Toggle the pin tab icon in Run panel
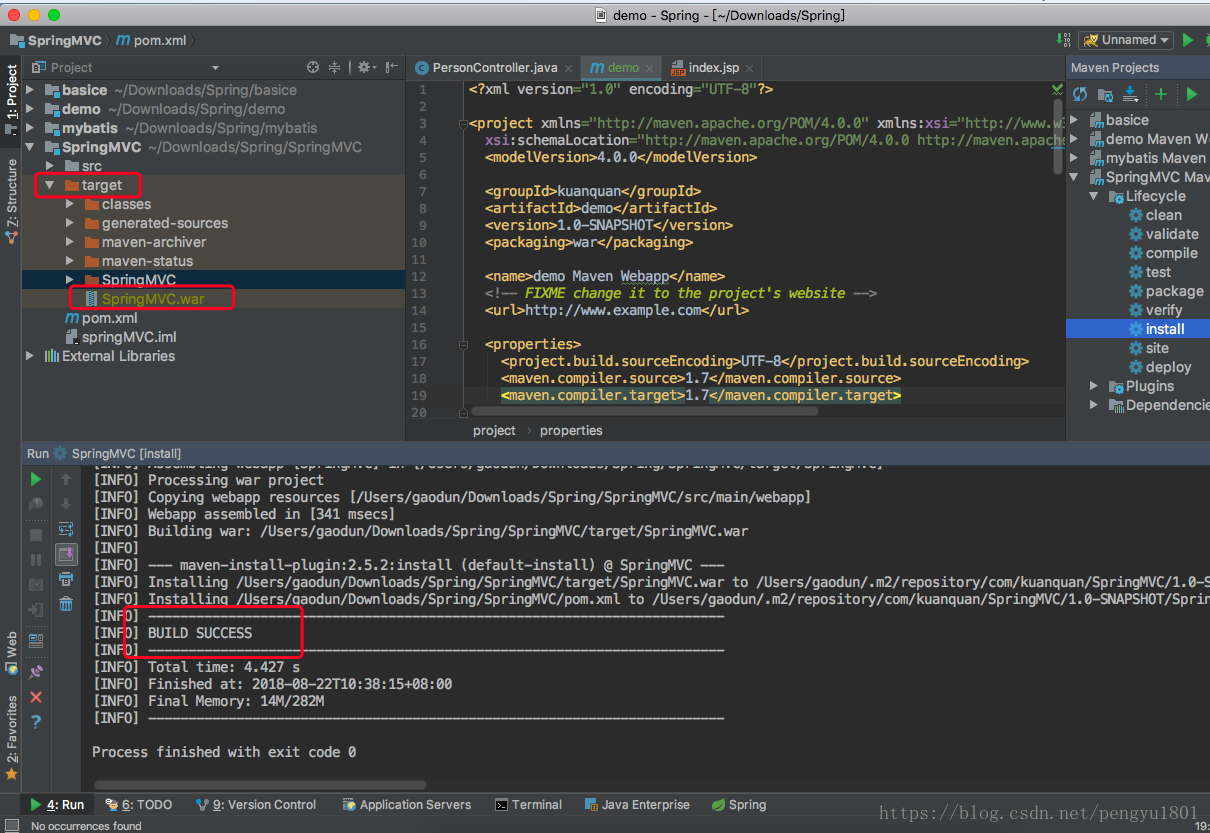This screenshot has height=833, width=1210. (36, 671)
